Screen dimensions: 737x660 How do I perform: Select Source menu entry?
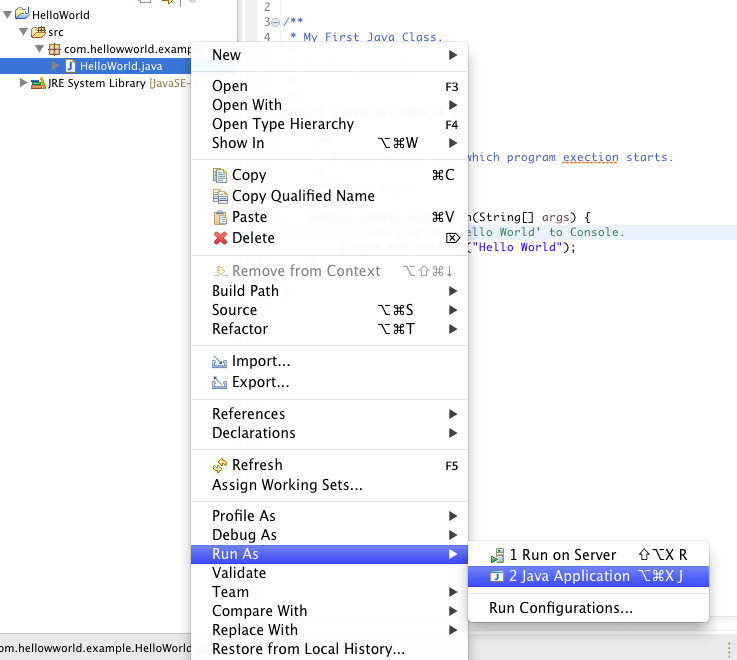329,310
